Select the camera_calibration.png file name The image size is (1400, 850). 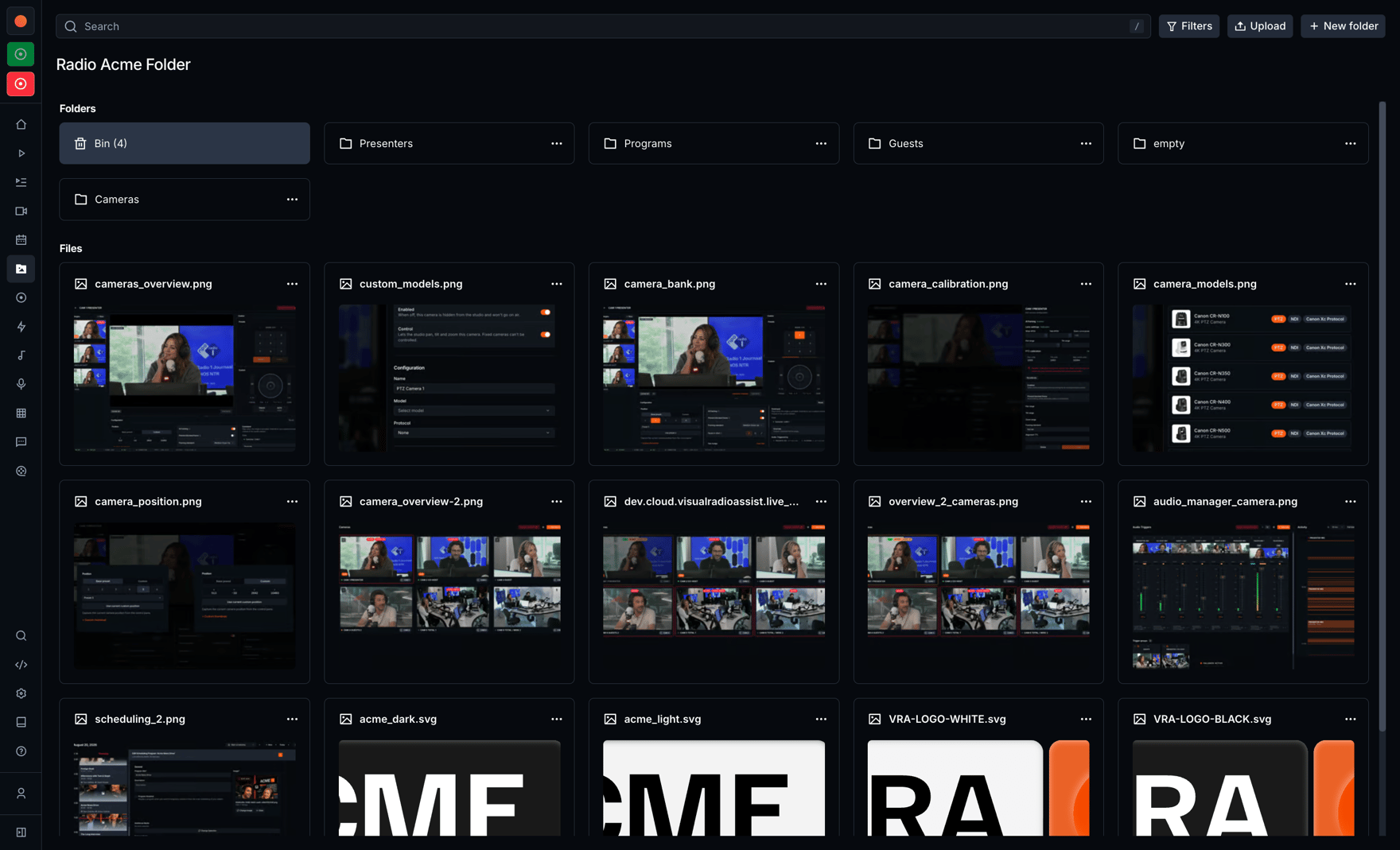coord(948,284)
